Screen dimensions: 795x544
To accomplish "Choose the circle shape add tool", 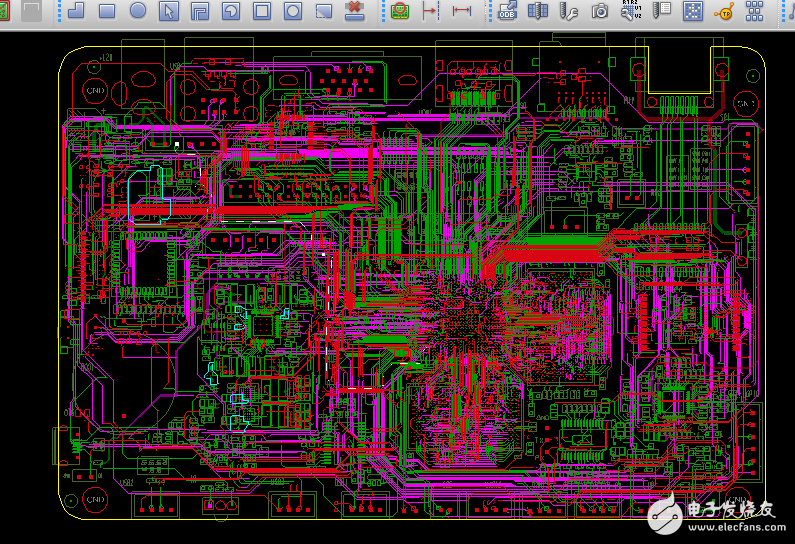I will 138,11.
